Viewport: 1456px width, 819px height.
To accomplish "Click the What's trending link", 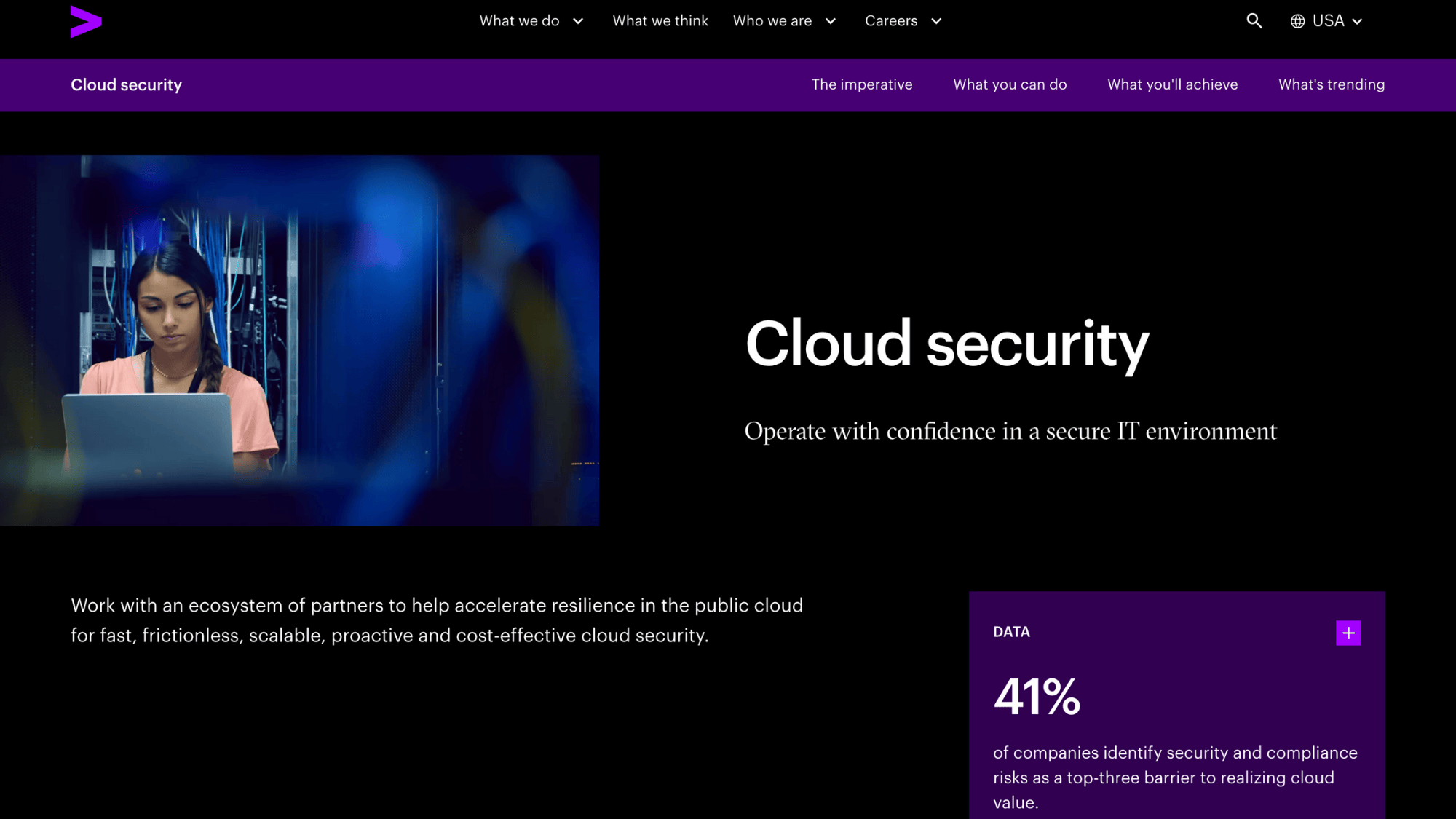I will coord(1331,84).
